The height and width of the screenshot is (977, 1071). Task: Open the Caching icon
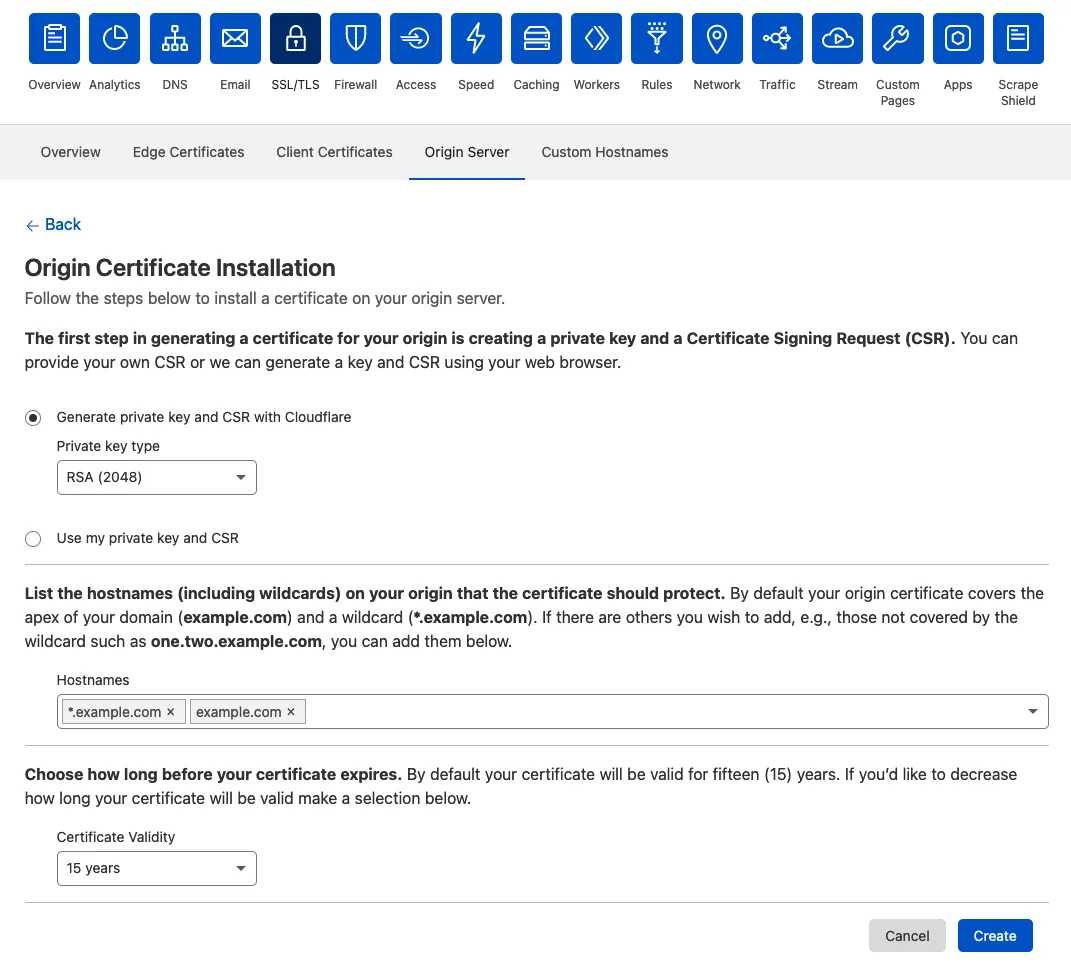click(536, 38)
